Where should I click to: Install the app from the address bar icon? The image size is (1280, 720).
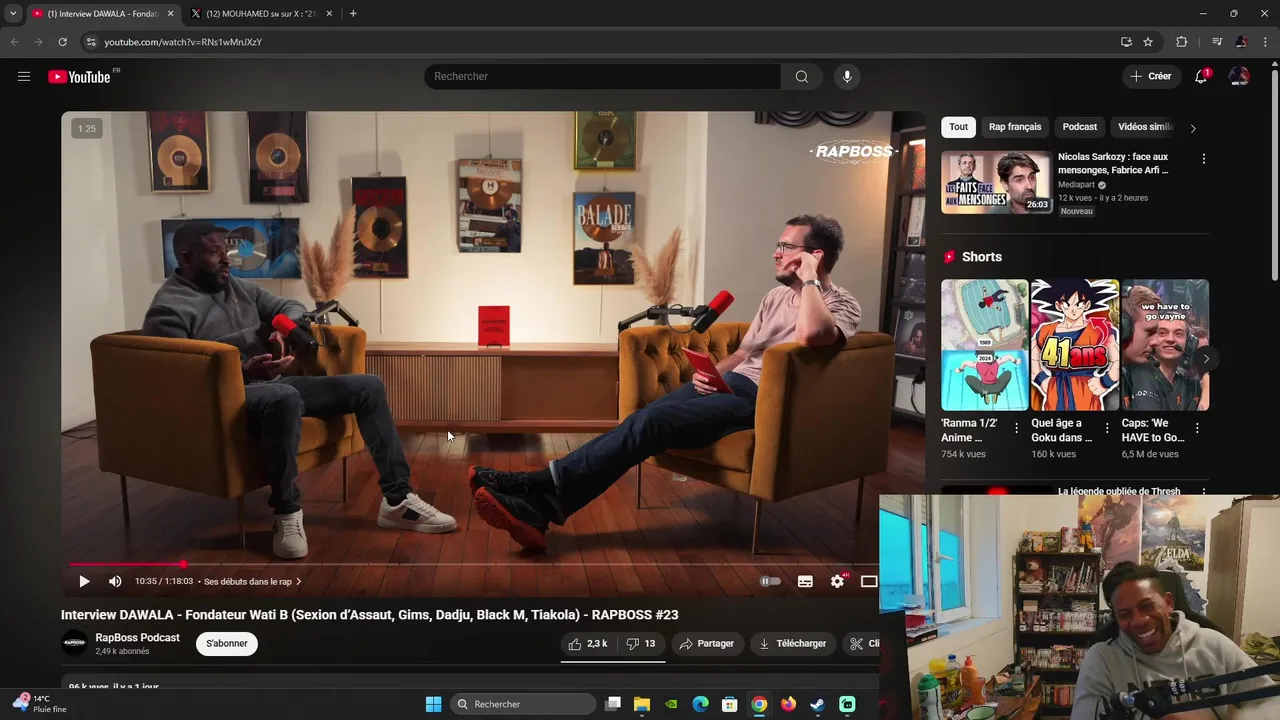tap(1126, 42)
